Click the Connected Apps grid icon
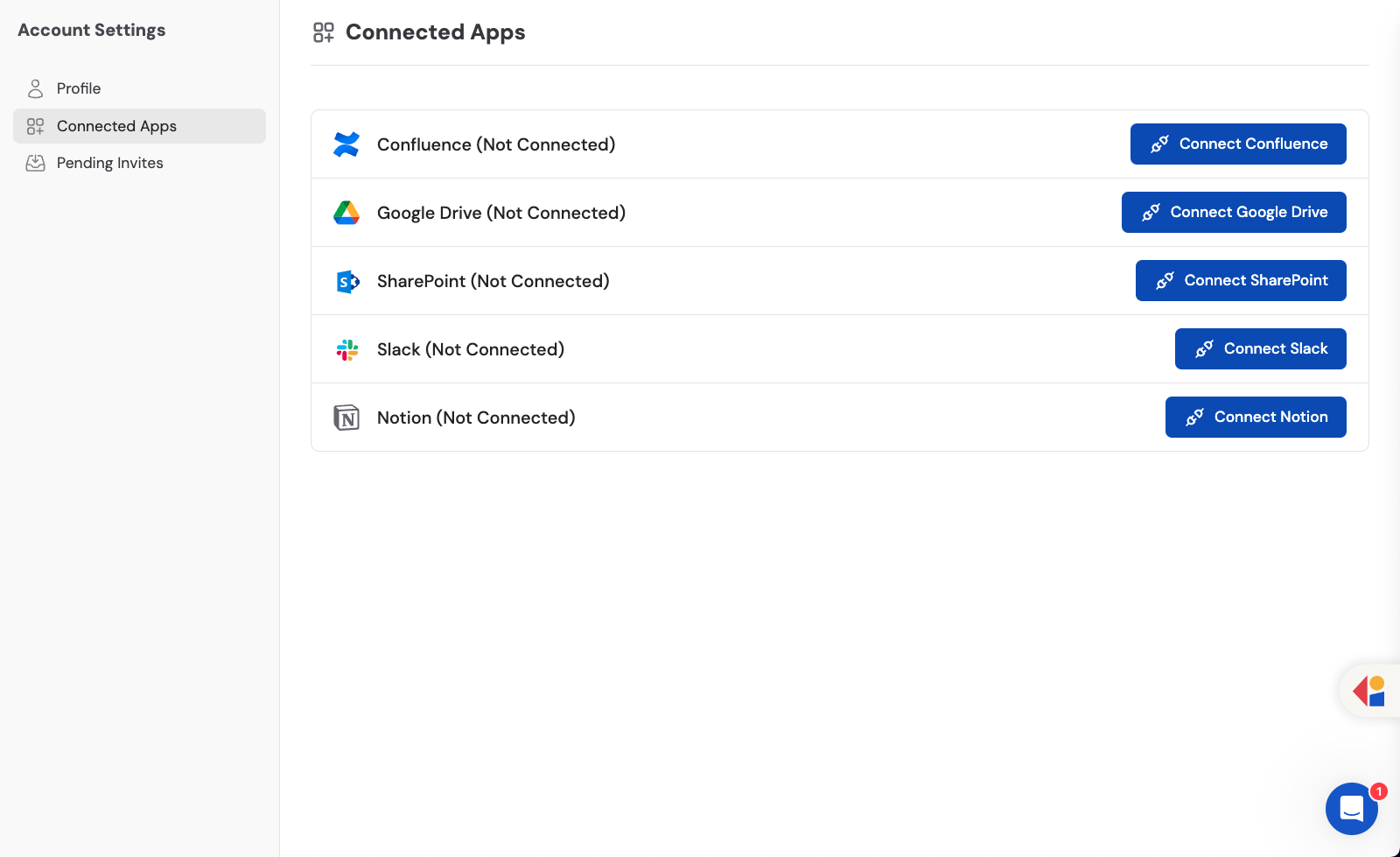This screenshot has height=857, width=1400. (35, 125)
